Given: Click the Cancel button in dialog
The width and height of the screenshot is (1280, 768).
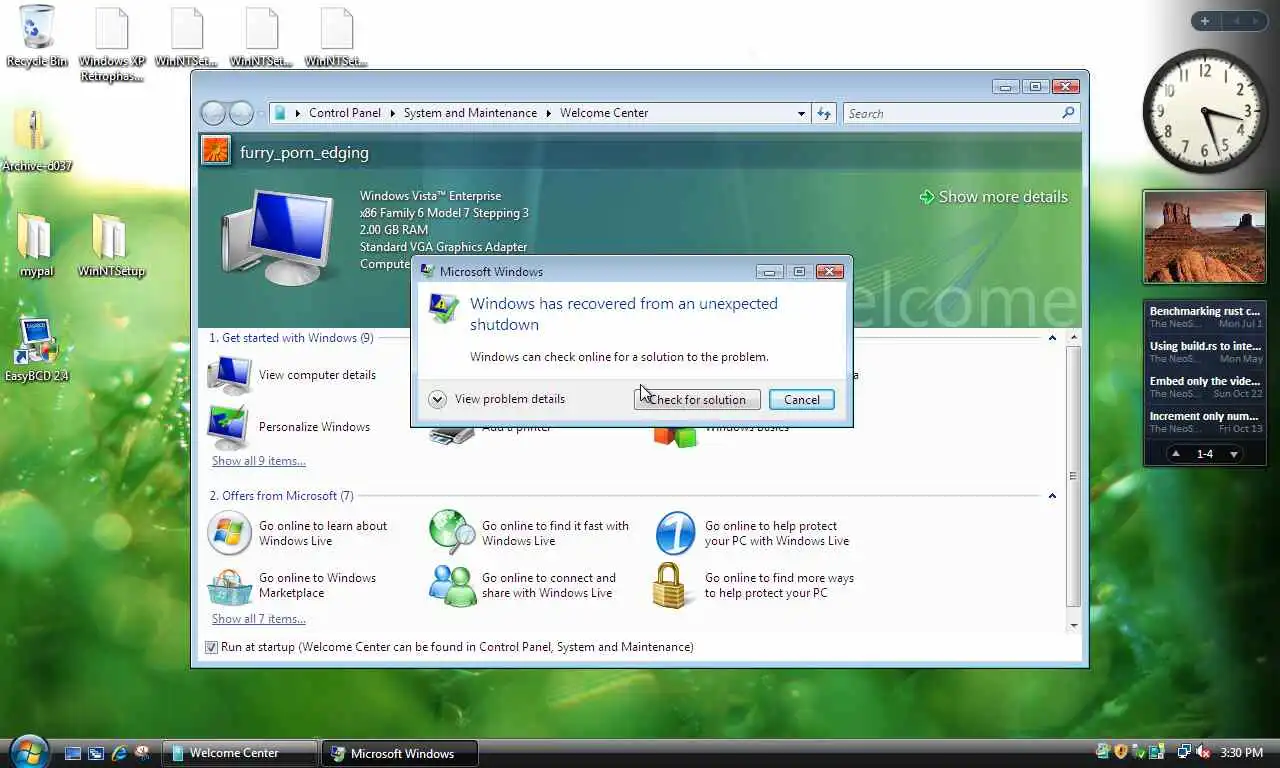Looking at the screenshot, I should pyautogui.click(x=802, y=399).
